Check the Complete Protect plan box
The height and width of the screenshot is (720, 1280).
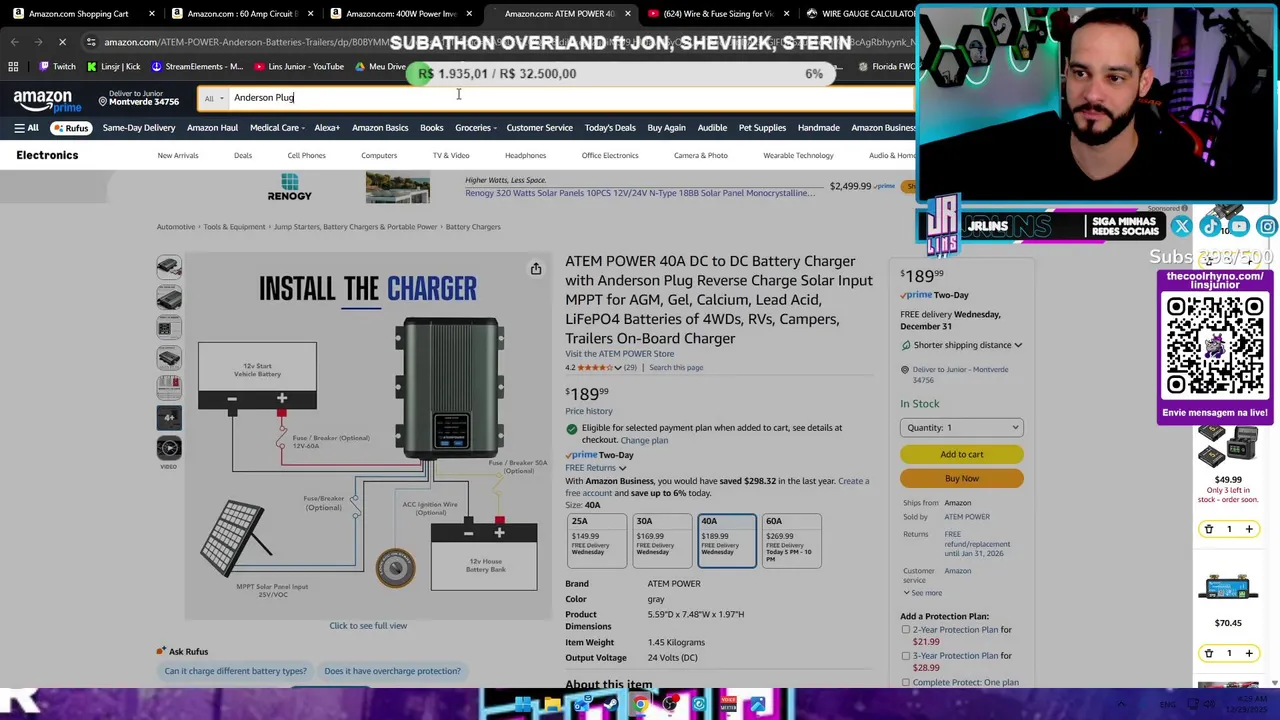tap(906, 683)
